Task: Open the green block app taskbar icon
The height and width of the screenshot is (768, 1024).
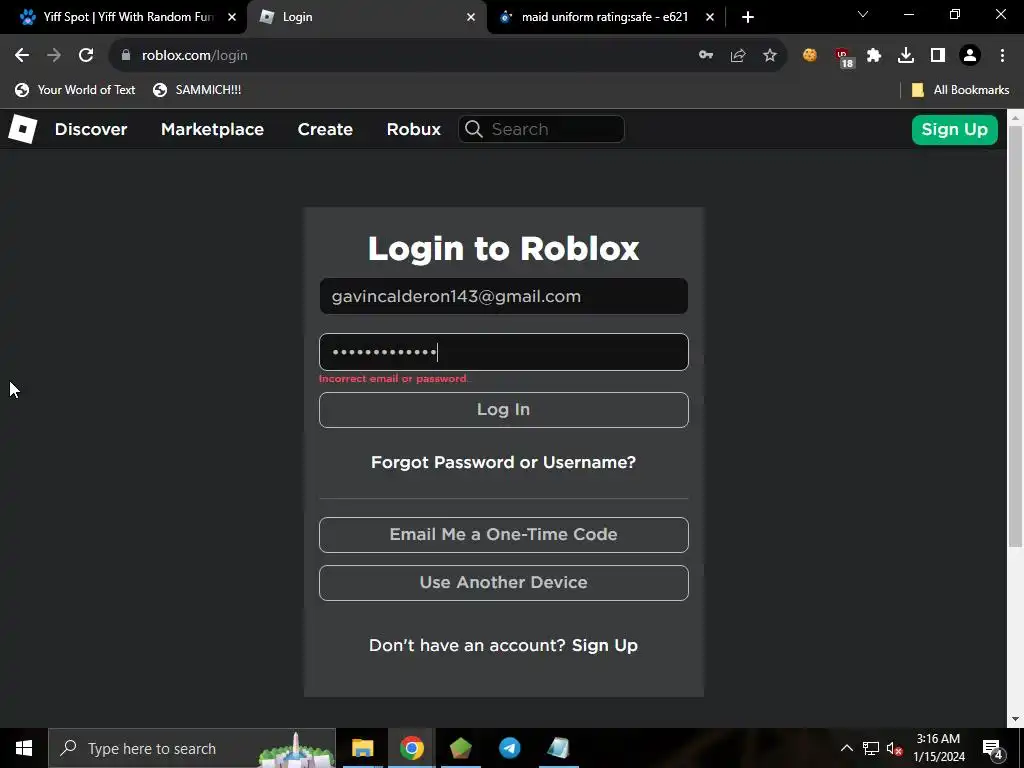Action: (x=460, y=748)
